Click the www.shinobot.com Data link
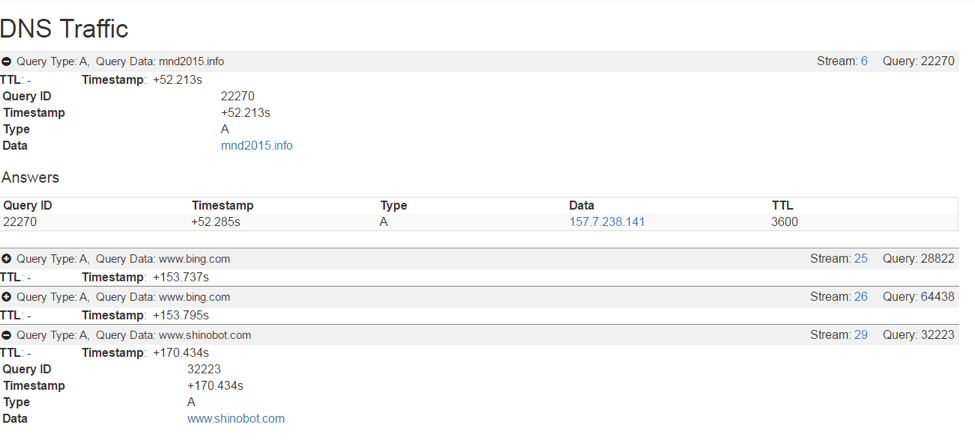The height and width of the screenshot is (440, 975). tap(235, 419)
